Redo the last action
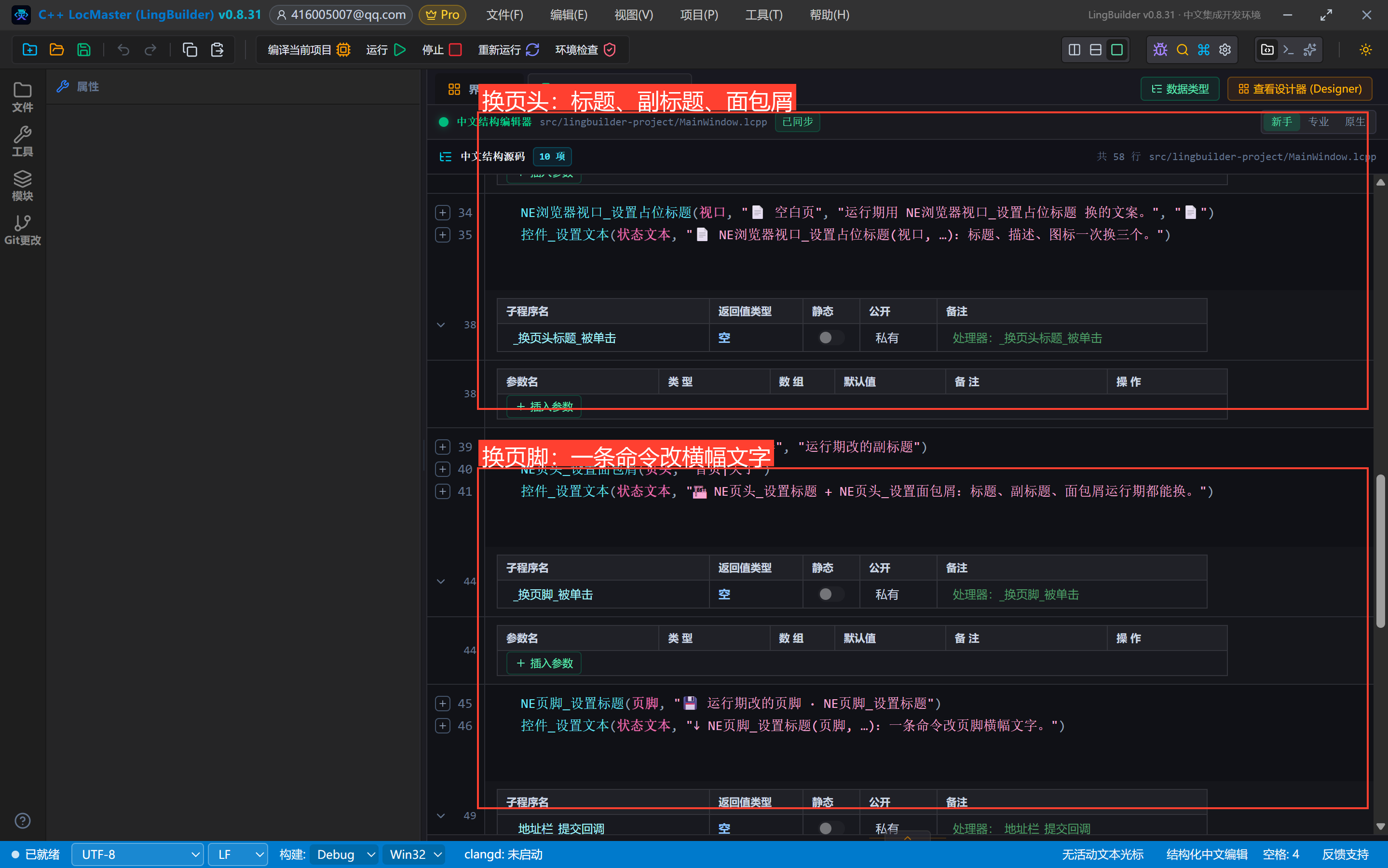This screenshot has width=1388, height=868. pyautogui.click(x=150, y=50)
